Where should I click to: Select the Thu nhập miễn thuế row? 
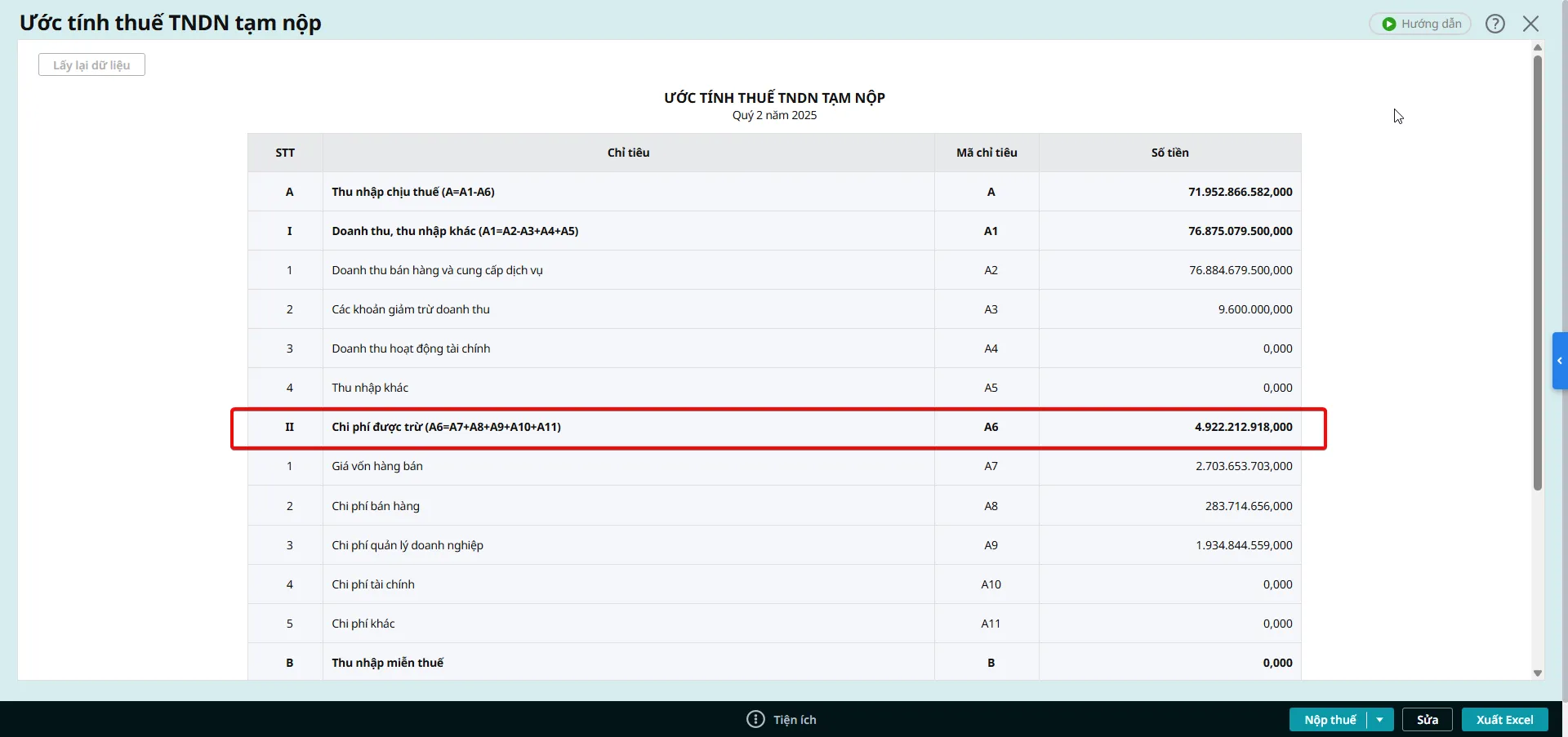pos(774,662)
